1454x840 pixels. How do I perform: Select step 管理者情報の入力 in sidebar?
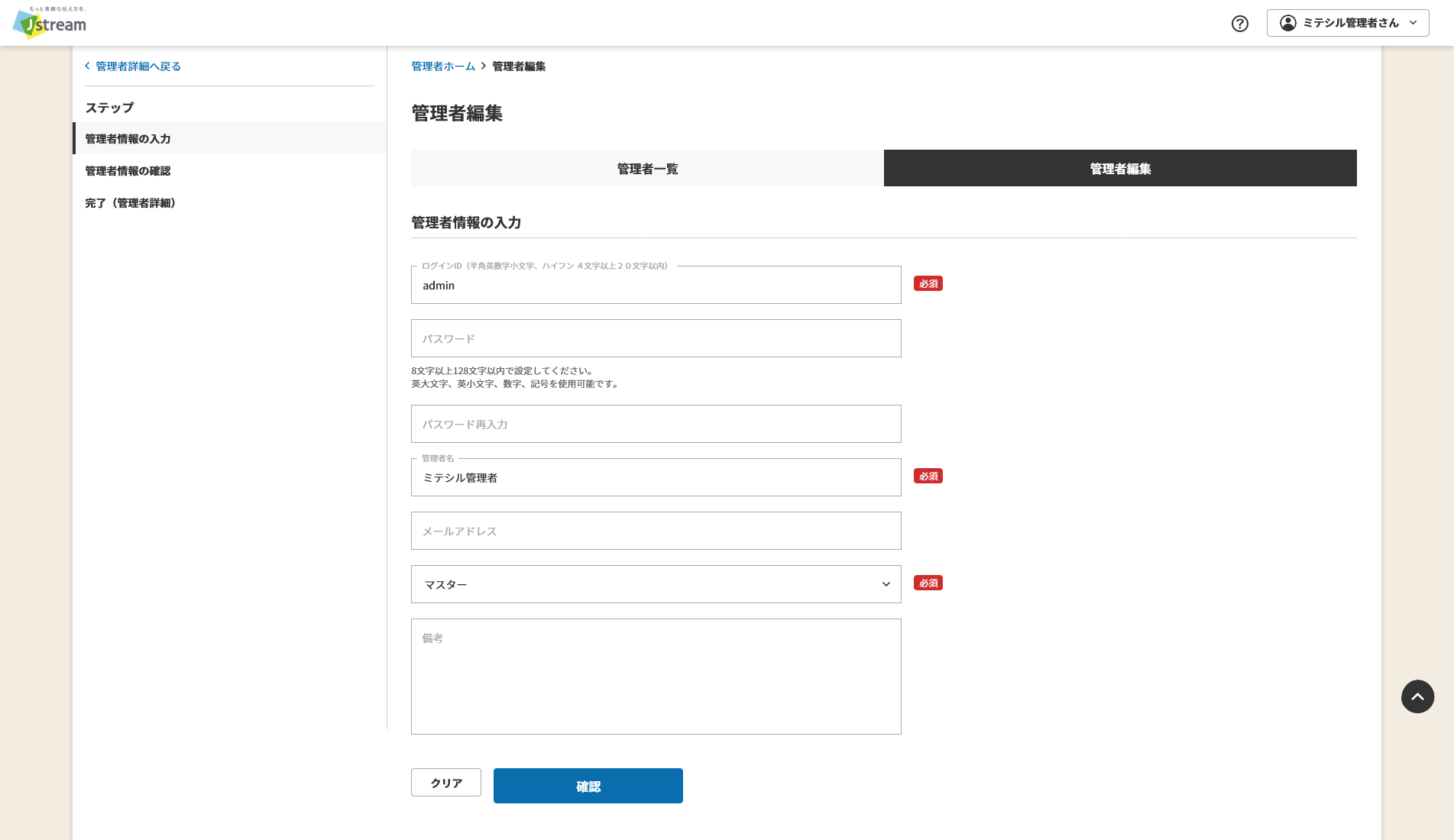229,138
